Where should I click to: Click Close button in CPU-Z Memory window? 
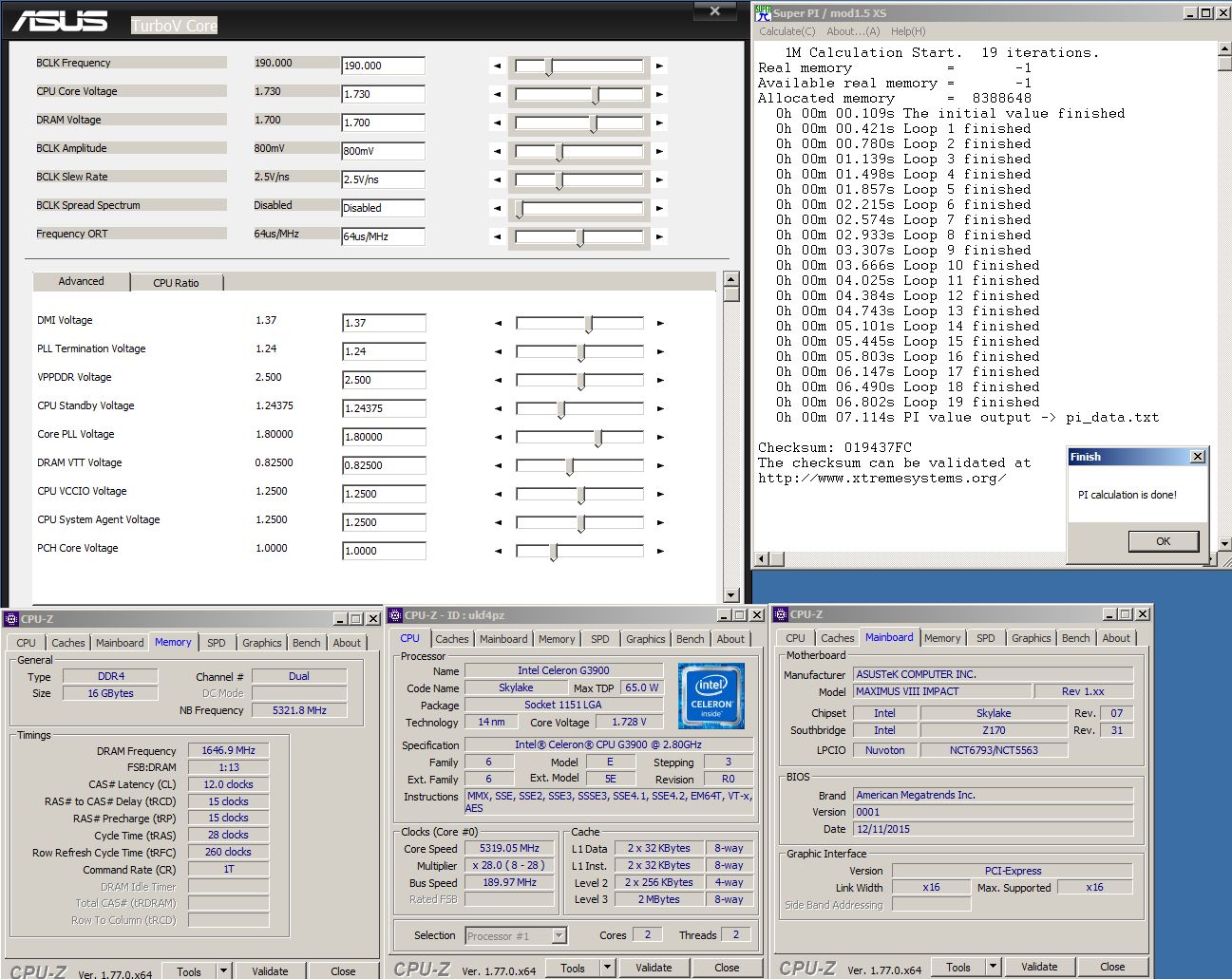click(343, 971)
